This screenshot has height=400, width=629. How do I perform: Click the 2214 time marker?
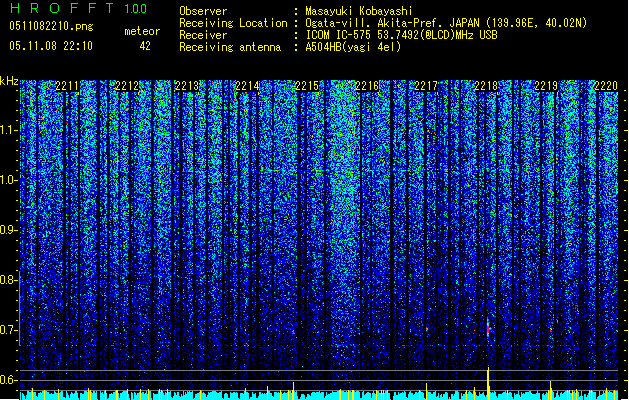tap(247, 86)
